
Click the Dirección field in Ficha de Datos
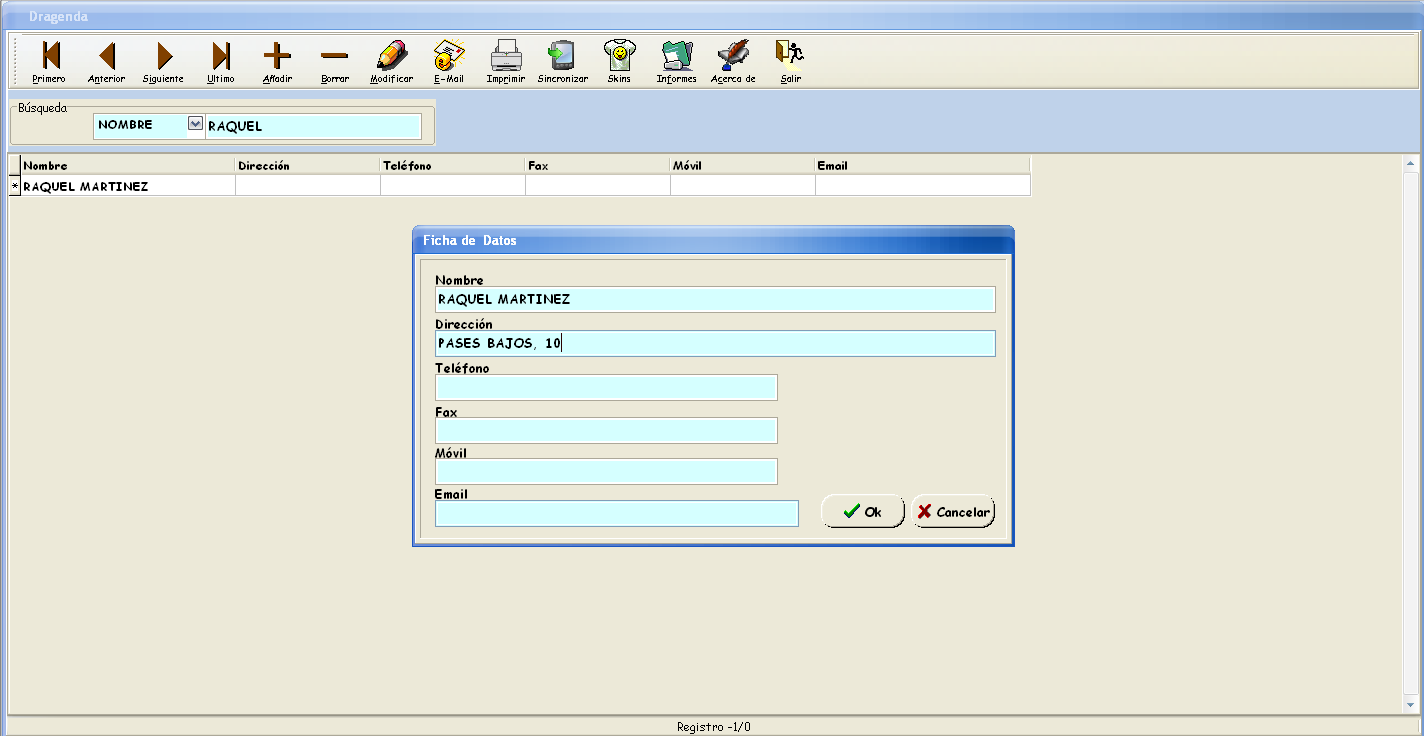coord(715,343)
